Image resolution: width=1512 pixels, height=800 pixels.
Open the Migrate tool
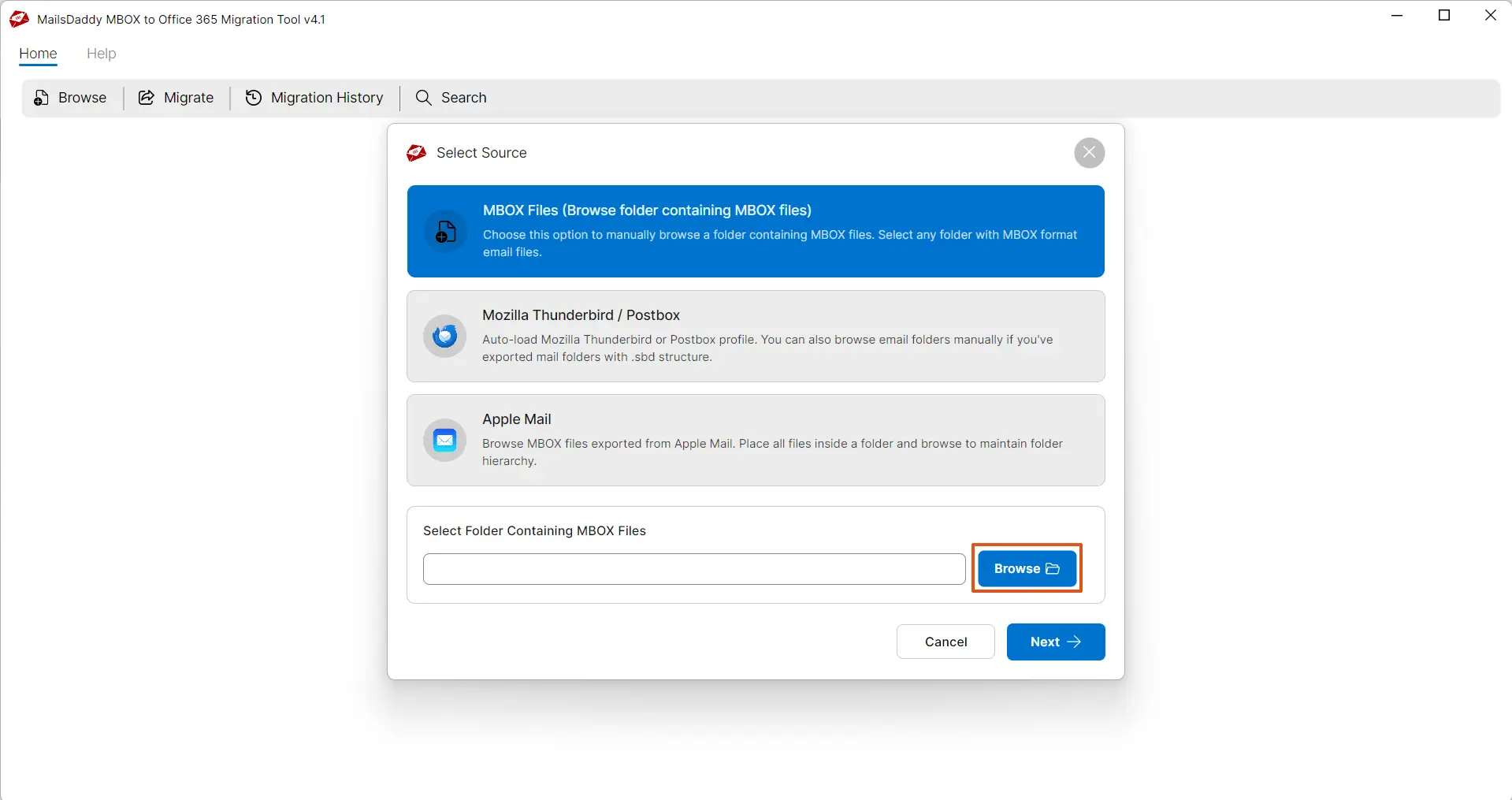point(176,98)
